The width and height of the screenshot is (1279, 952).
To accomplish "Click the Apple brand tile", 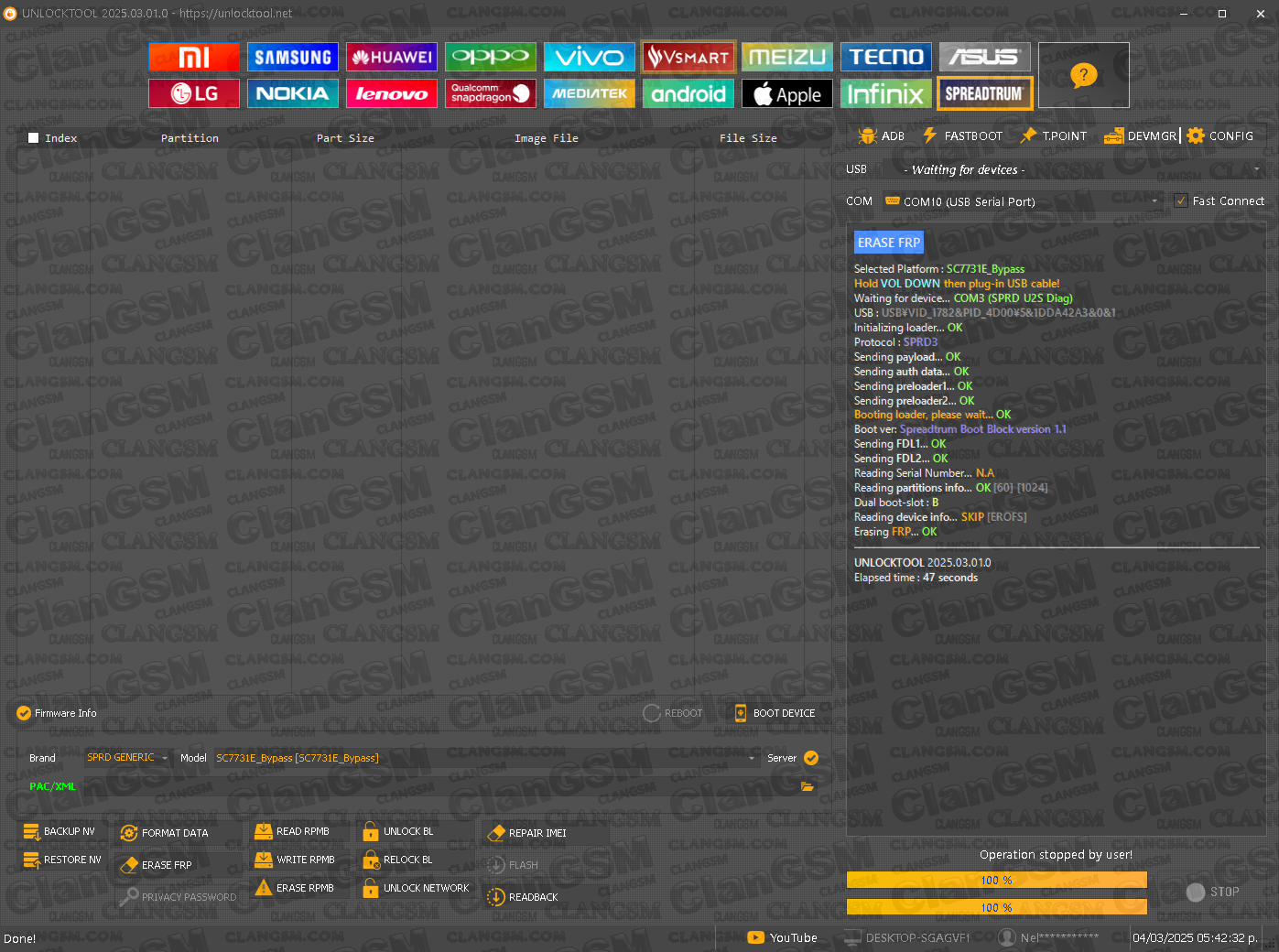I will point(787,93).
